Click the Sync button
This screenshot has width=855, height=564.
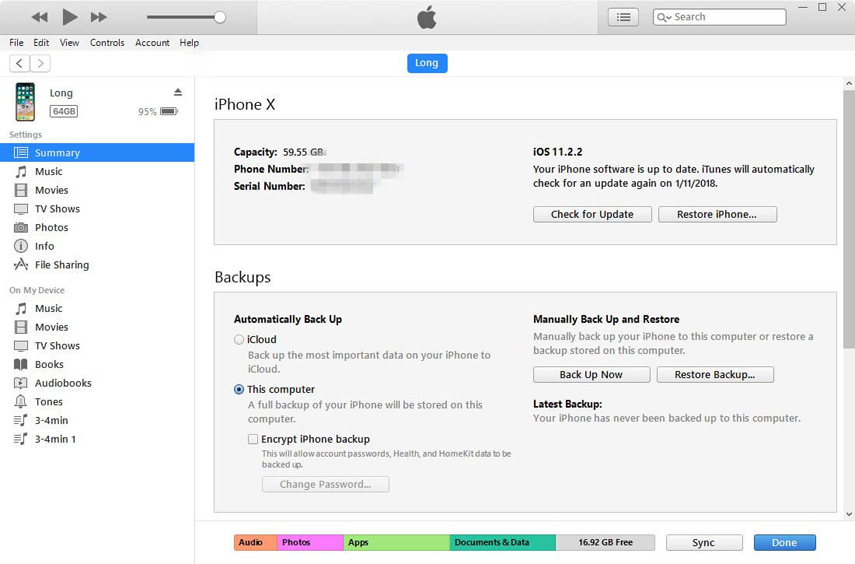tap(704, 543)
